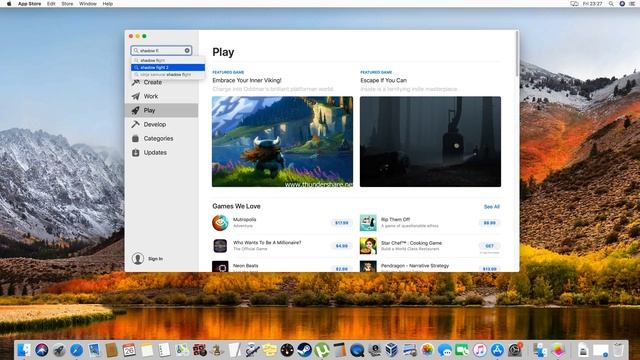This screenshot has height=360, width=640.
Task: Choose the 'ninja samurai shadow fight' suggestion
Action: [168, 75]
